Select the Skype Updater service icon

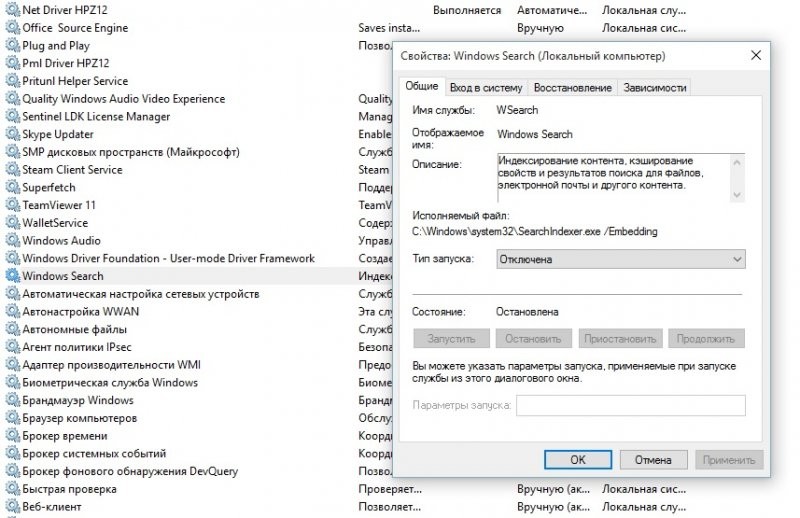13,134
